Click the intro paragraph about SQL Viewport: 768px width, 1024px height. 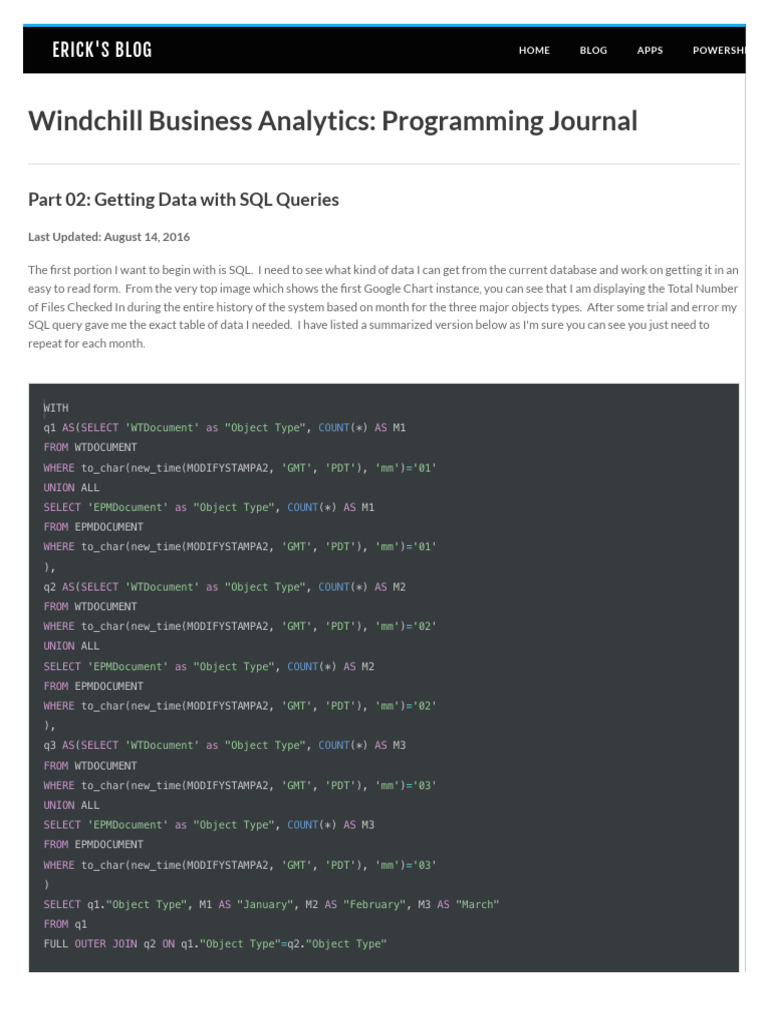click(383, 306)
